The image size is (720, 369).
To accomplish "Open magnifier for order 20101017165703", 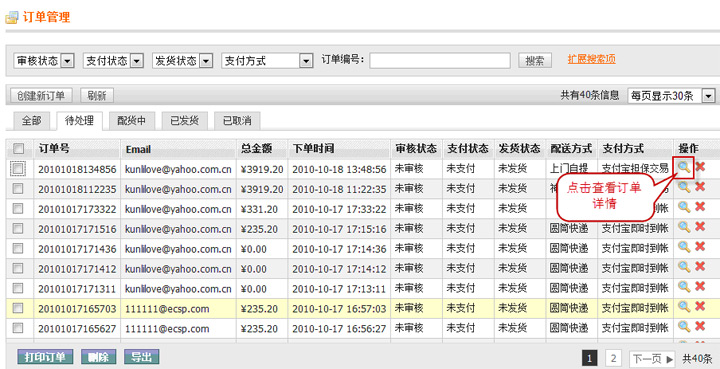I will 684,307.
